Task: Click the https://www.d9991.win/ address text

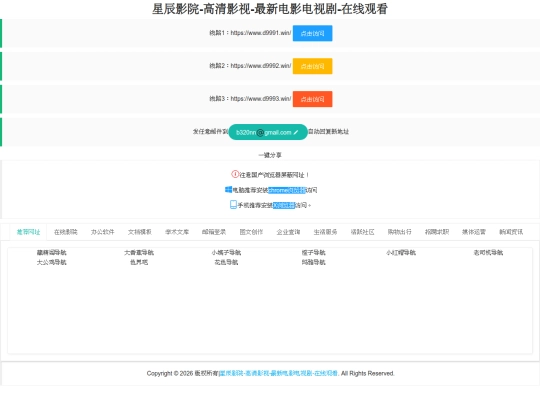Action: (261, 33)
